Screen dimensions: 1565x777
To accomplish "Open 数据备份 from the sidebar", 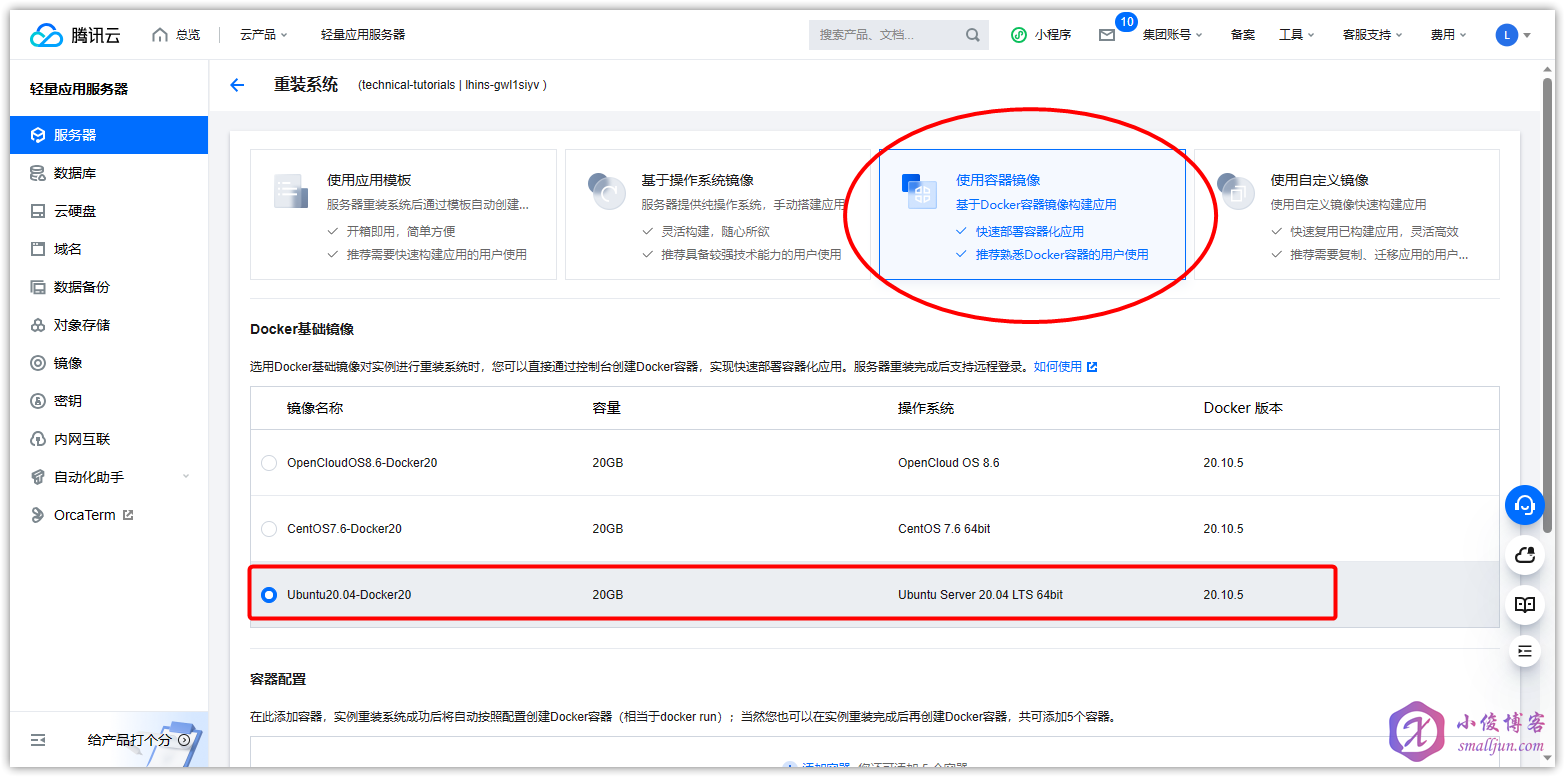I will pos(109,287).
